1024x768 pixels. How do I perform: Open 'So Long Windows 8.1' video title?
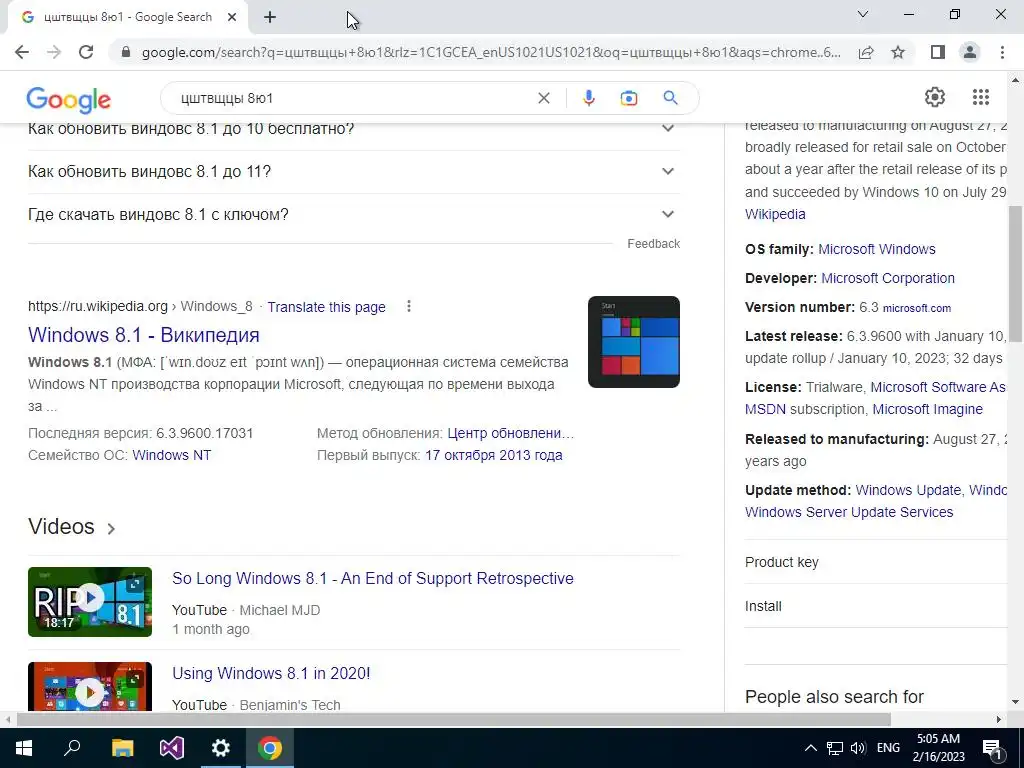(x=373, y=579)
